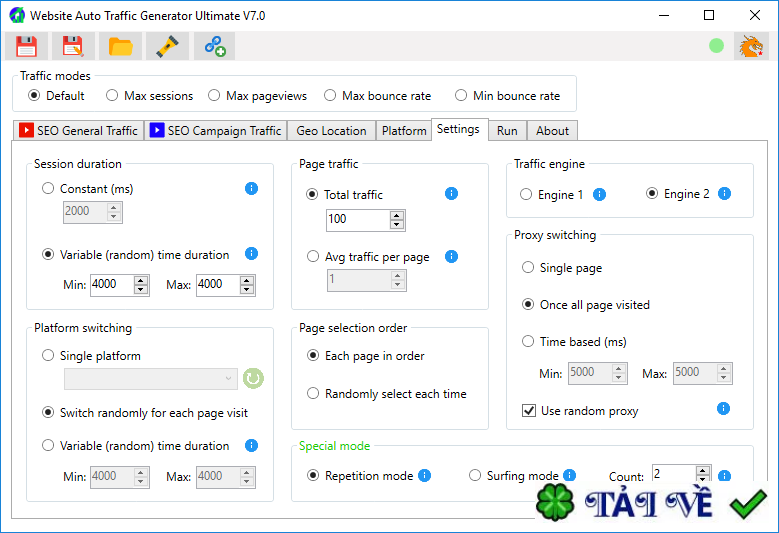This screenshot has width=779, height=533.
Task: Show info icon next to Total traffic
Action: tap(451, 194)
